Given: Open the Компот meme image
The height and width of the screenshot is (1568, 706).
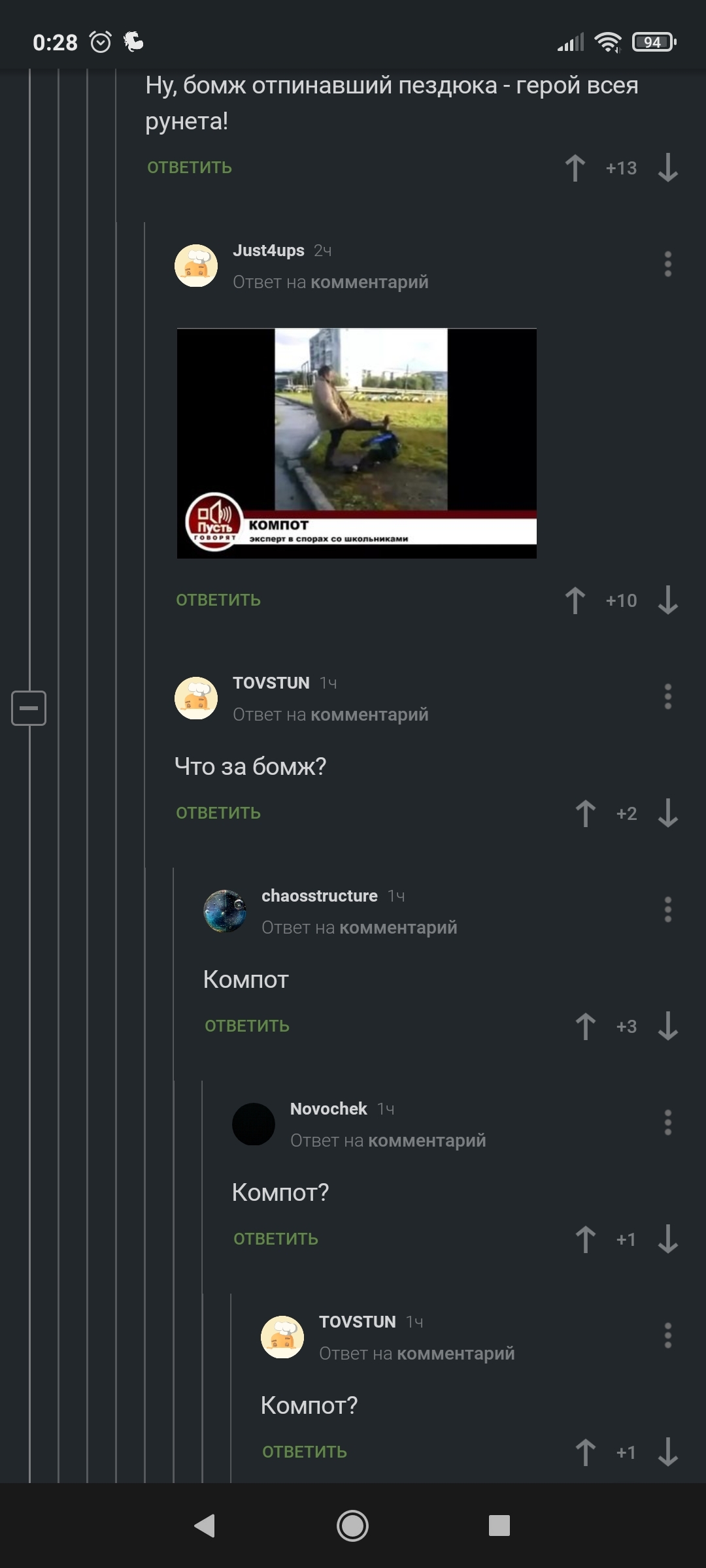Looking at the screenshot, I should pos(357,444).
